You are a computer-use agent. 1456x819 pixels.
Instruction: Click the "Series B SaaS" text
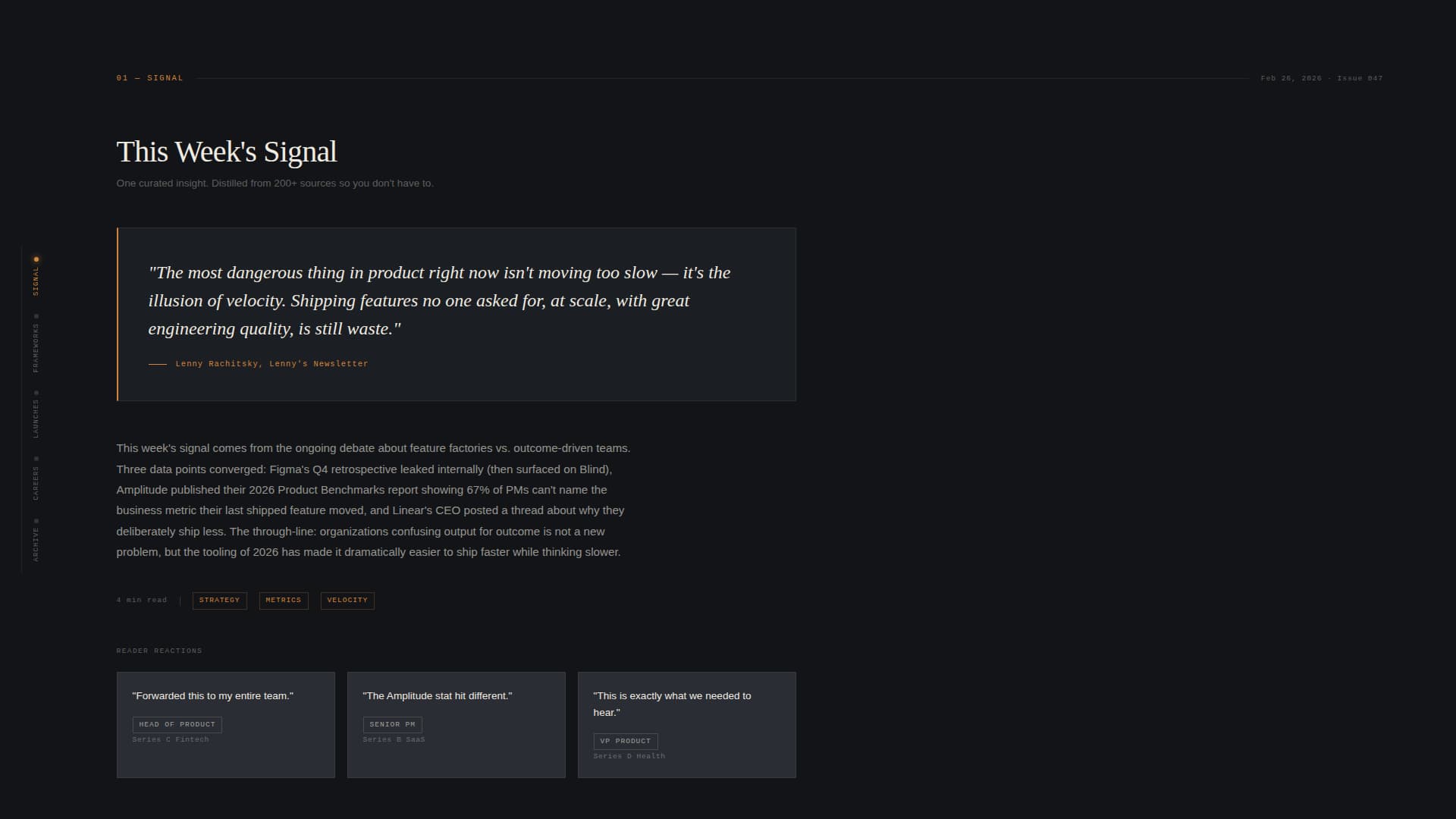pos(394,739)
